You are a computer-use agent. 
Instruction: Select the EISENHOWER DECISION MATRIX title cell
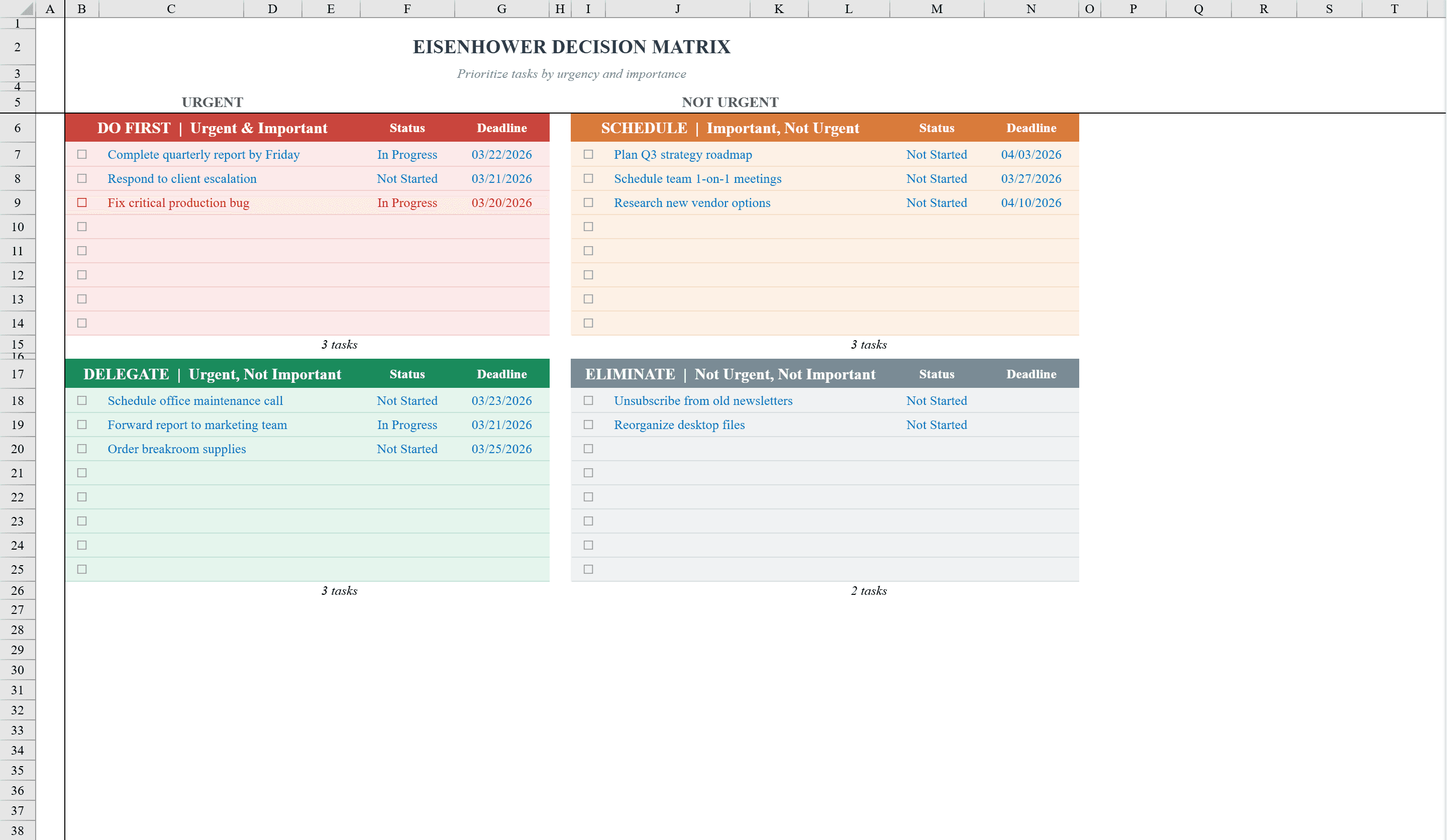[571, 47]
